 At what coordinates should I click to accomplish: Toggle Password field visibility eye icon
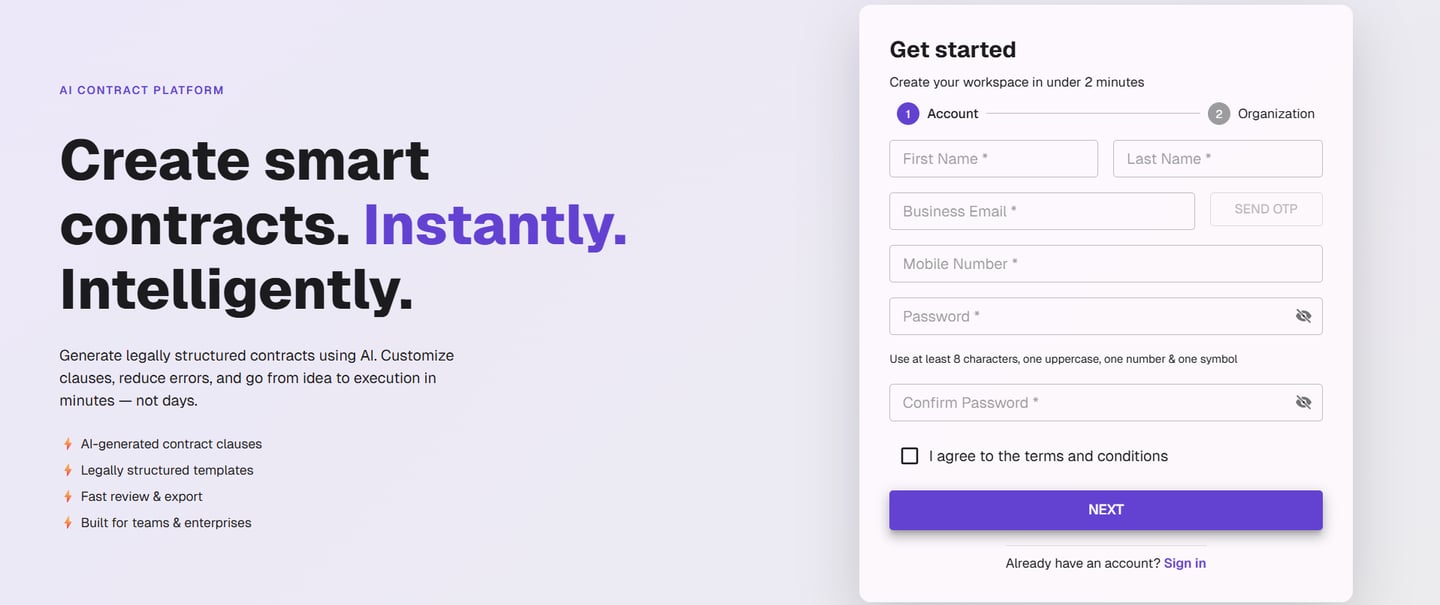point(1303,316)
